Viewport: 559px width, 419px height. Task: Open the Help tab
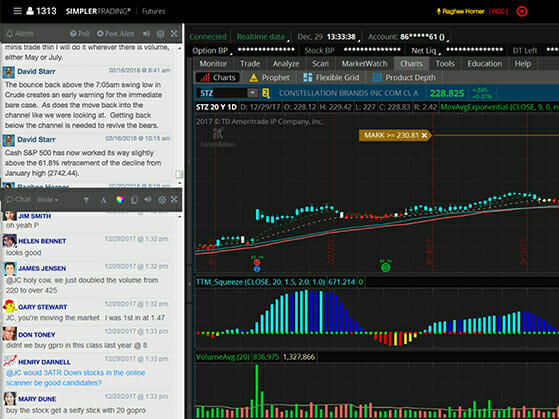click(523, 63)
